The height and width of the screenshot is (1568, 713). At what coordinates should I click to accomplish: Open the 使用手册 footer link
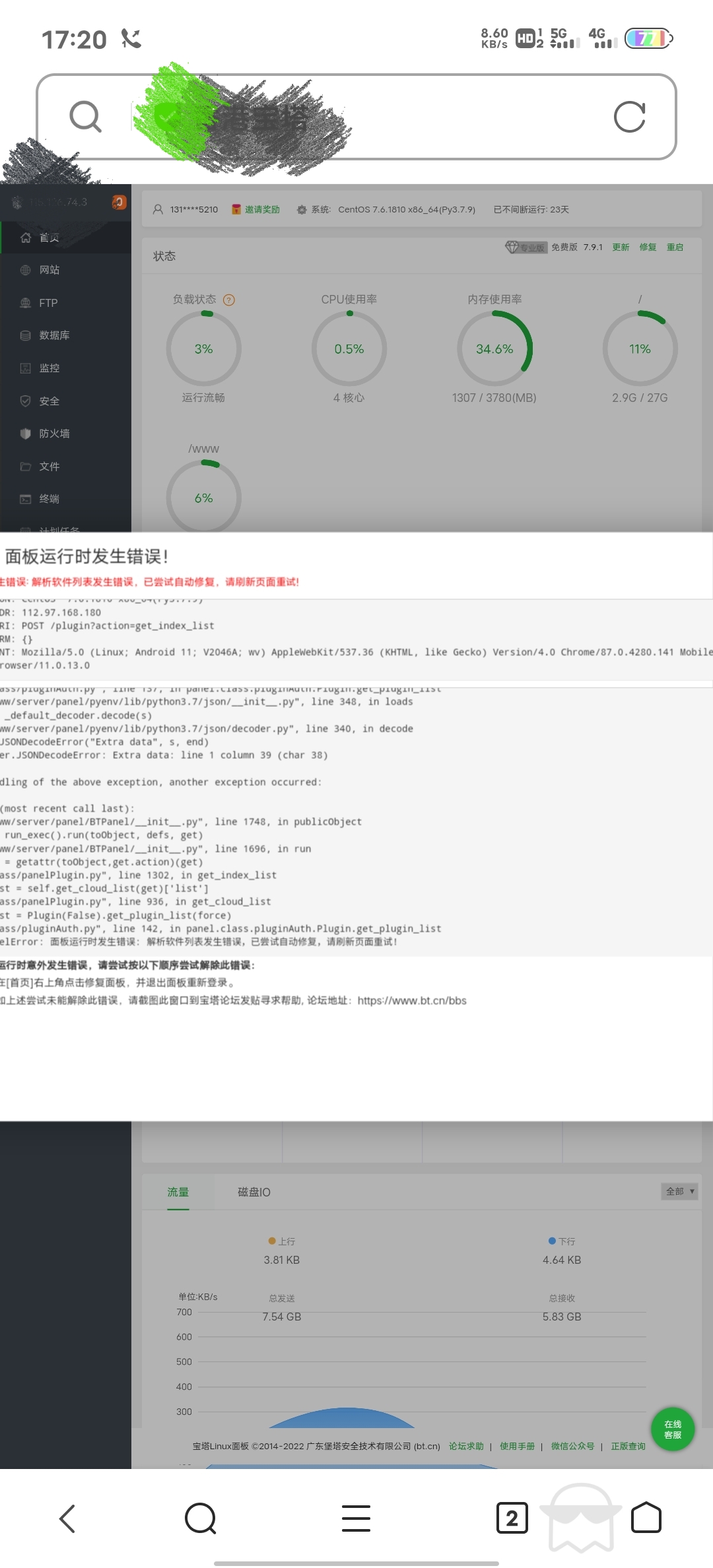pos(517,1446)
